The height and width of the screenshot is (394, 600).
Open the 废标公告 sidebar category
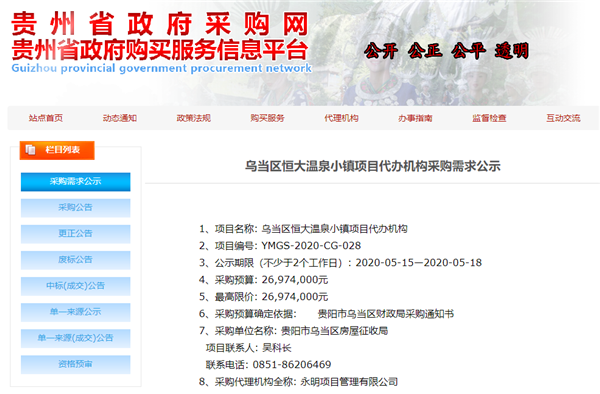[x=75, y=260]
